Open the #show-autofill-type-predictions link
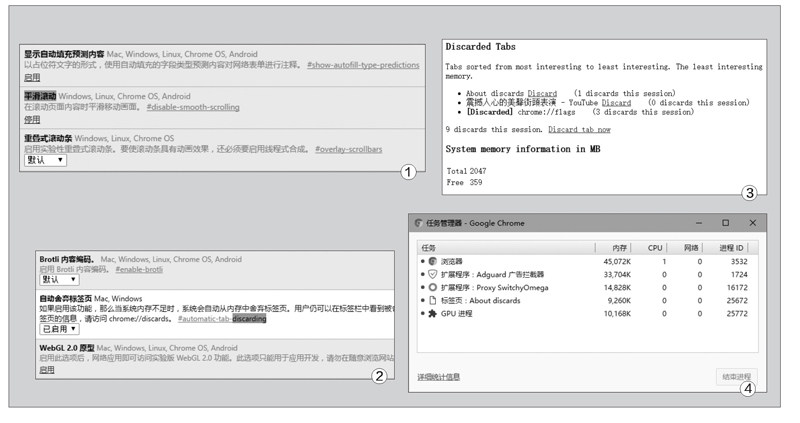The image size is (800, 423). (363, 65)
